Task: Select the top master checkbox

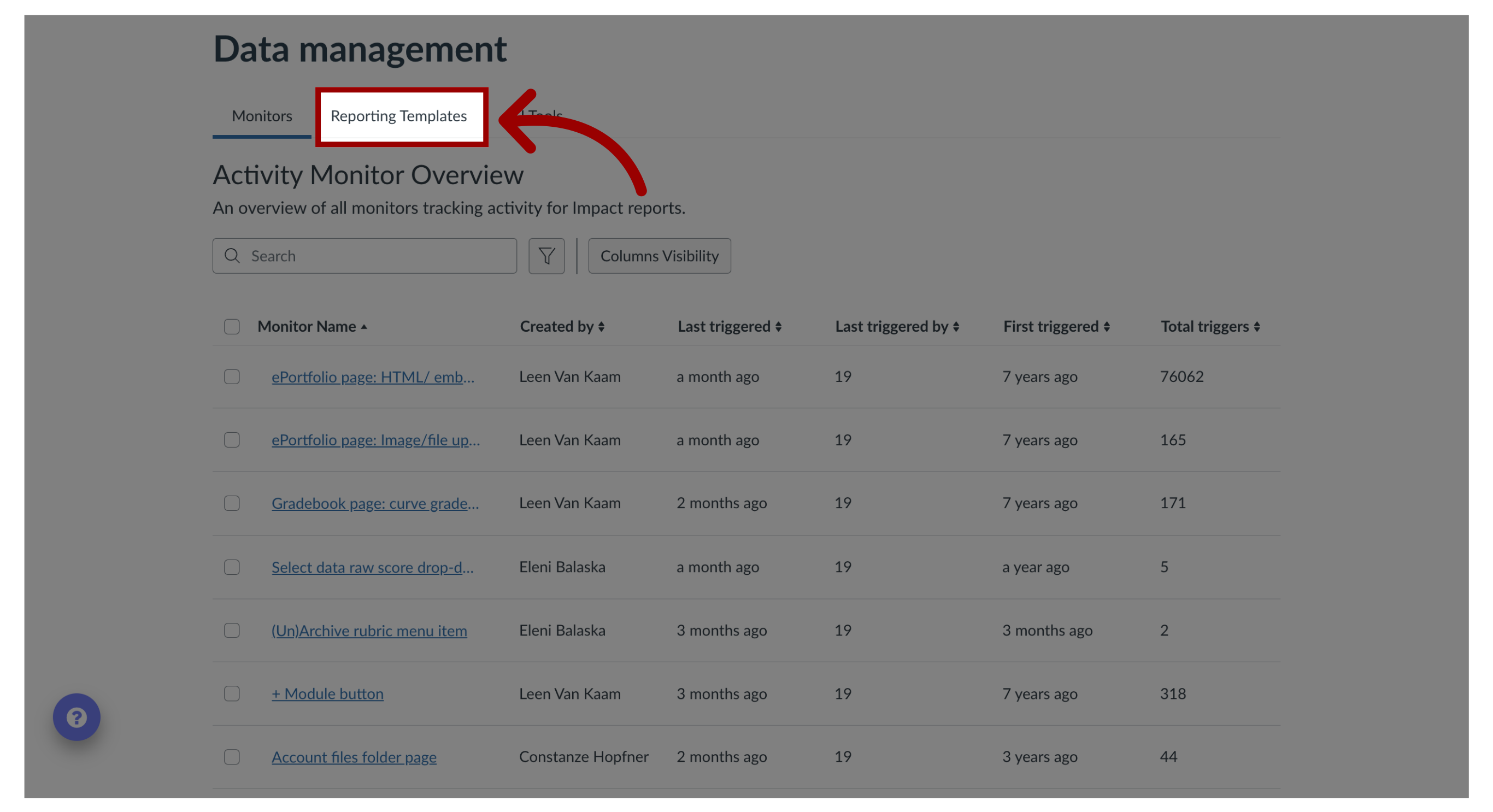Action: 232,326
